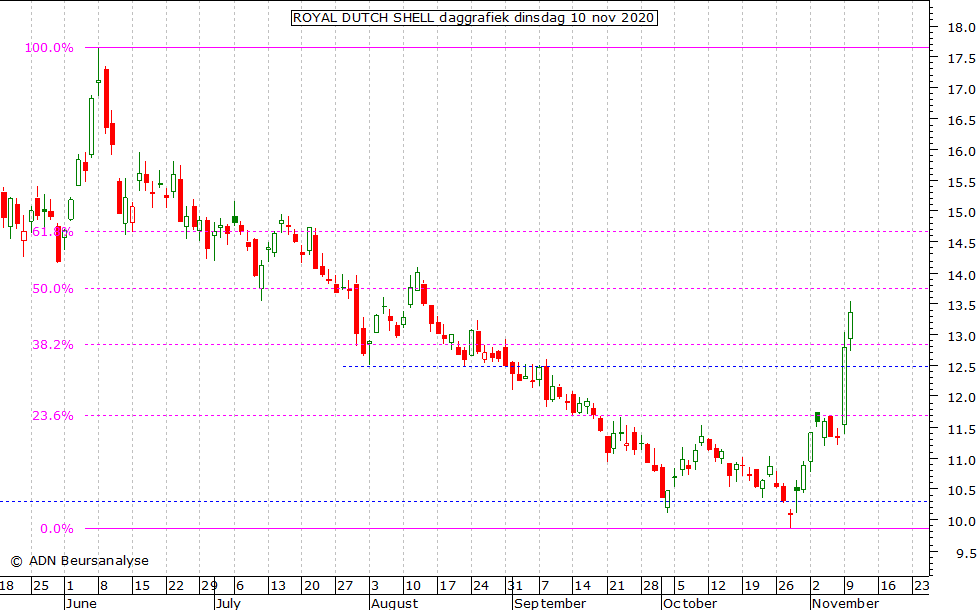
Task: Click the 17.0 price axis value
Action: pos(961,89)
